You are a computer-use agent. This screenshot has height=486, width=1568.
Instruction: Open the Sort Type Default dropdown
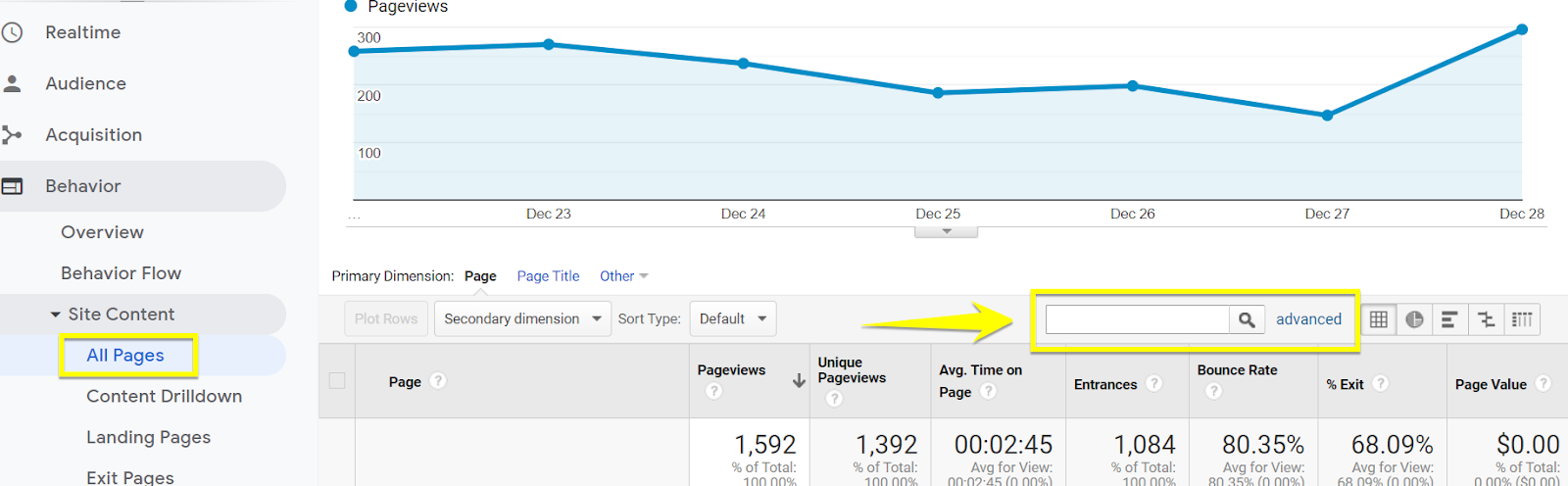point(732,319)
